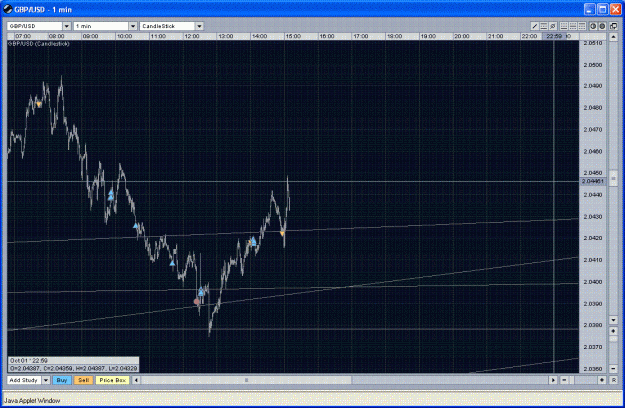This screenshot has width=625, height=408.
Task: Open the CandleStick chart type dropdown
Action: pos(199,26)
